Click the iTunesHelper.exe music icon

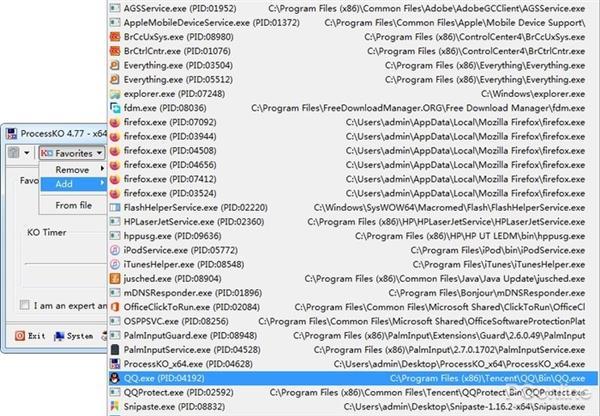pyautogui.click(x=115, y=264)
